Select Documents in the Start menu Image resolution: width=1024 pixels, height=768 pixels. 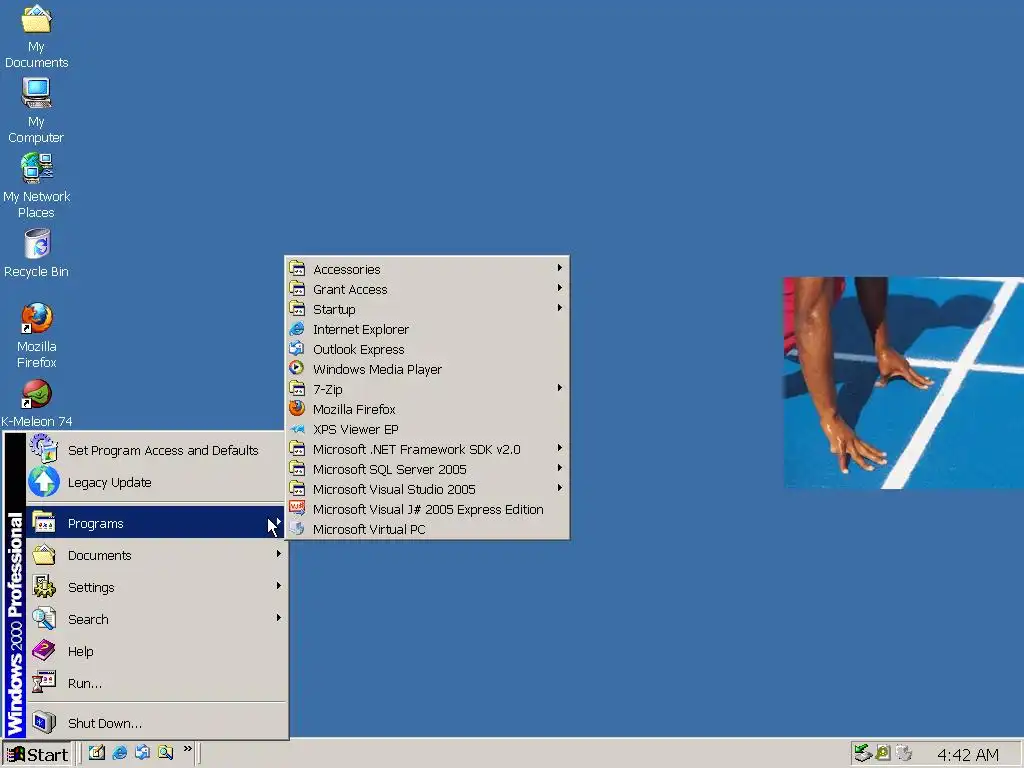pos(155,554)
